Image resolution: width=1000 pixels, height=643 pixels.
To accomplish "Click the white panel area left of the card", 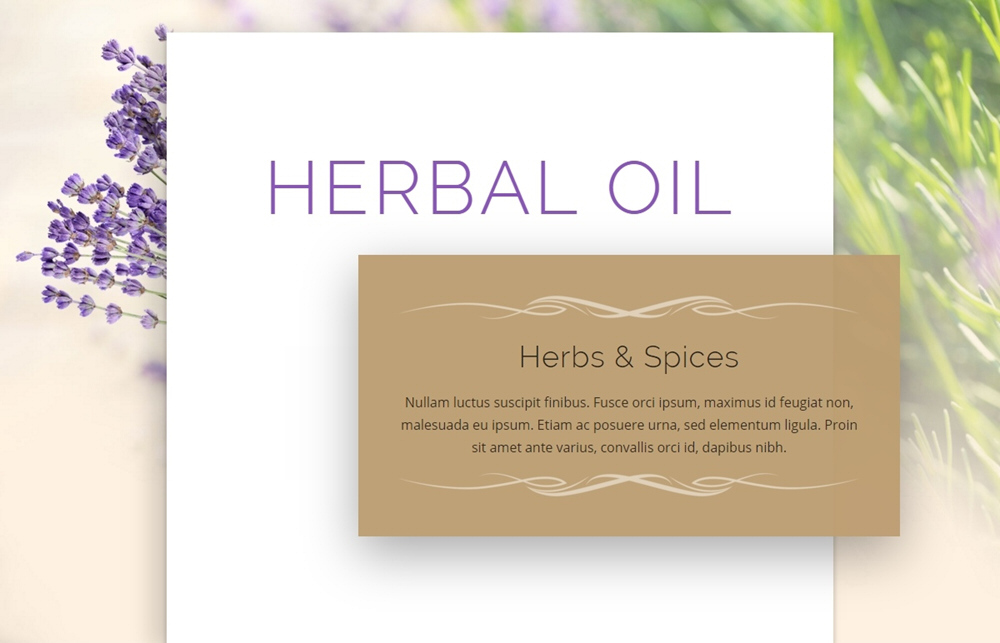I will [x=261, y=395].
